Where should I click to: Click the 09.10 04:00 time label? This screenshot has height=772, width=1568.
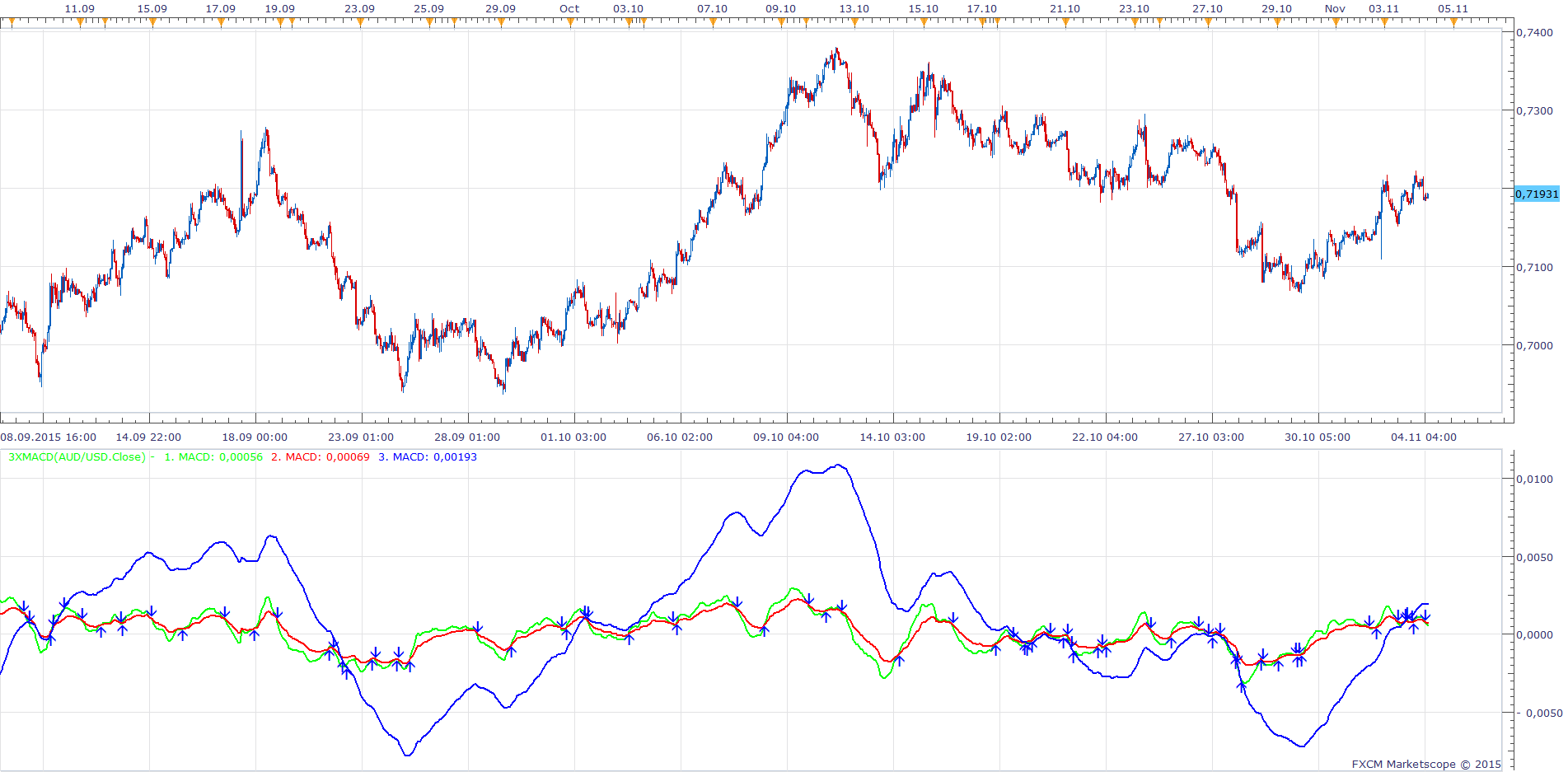click(786, 437)
